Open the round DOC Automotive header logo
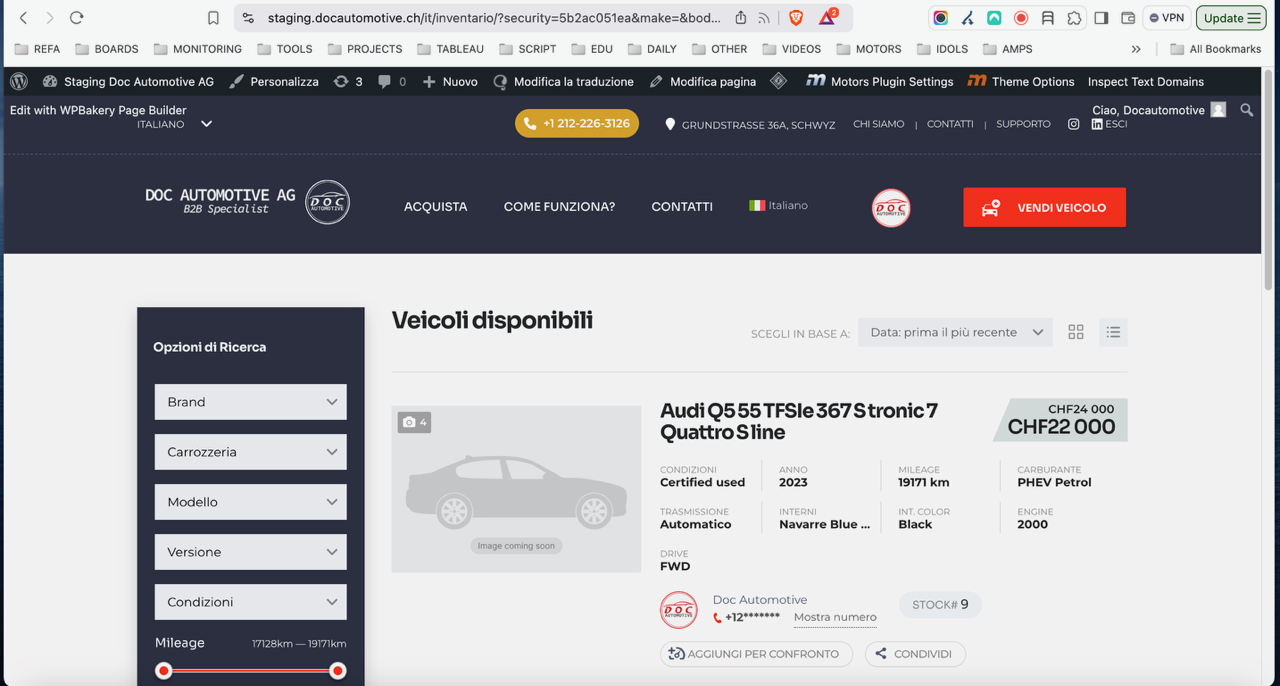 point(327,202)
